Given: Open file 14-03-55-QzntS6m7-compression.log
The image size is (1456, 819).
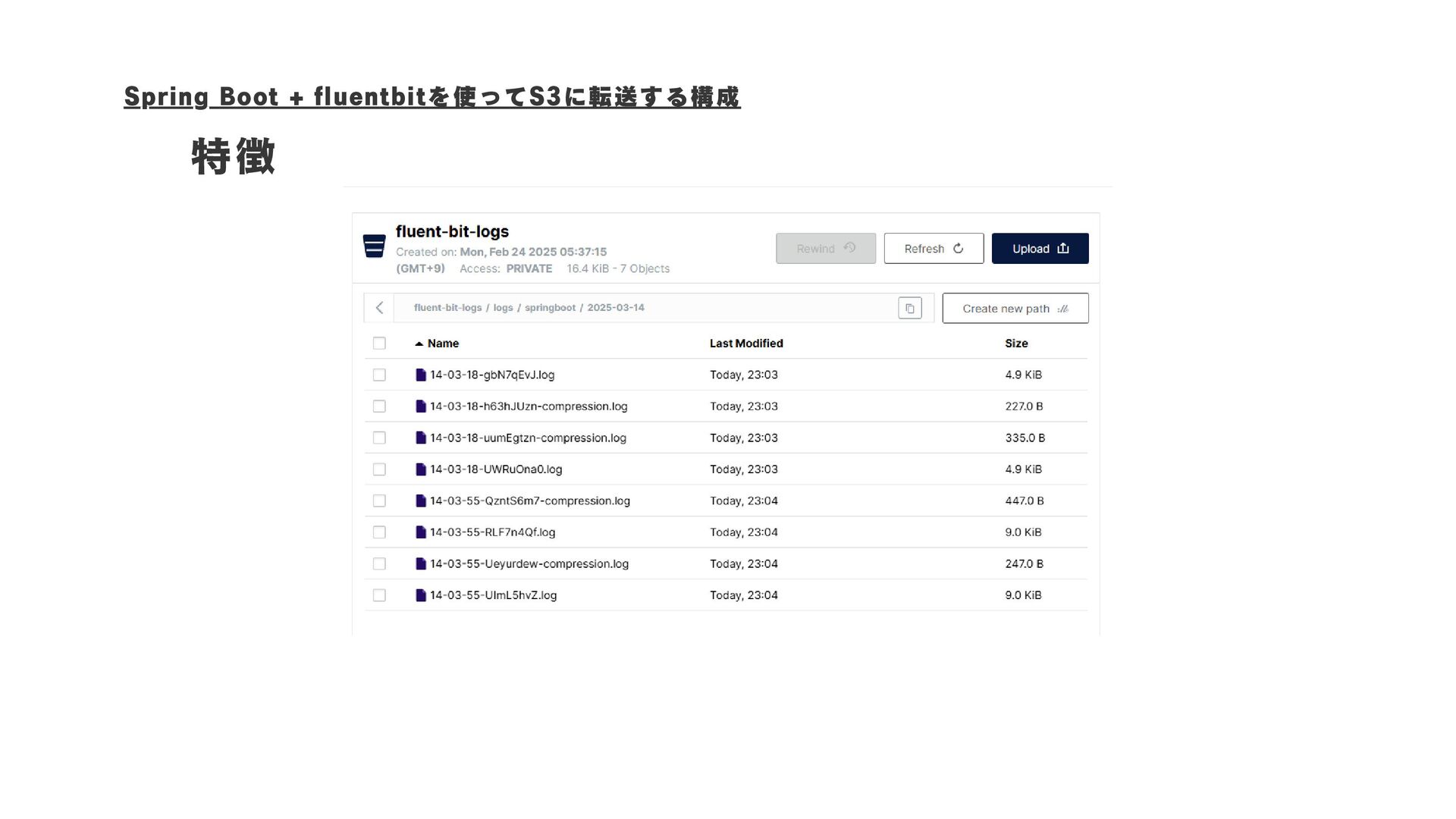Looking at the screenshot, I should (530, 500).
